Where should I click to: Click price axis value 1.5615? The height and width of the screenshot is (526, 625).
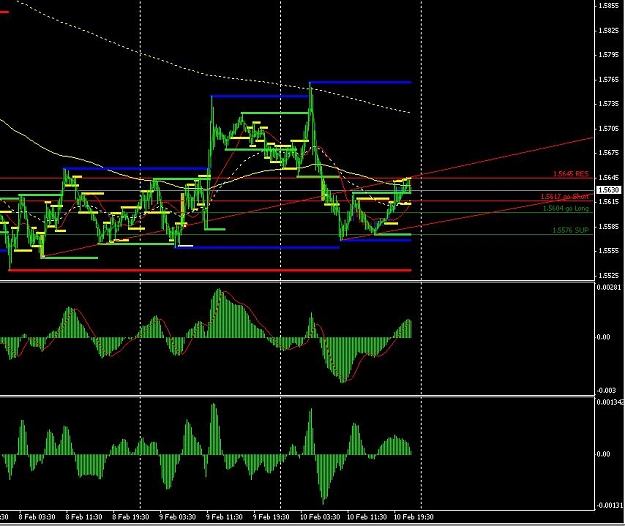(609, 202)
